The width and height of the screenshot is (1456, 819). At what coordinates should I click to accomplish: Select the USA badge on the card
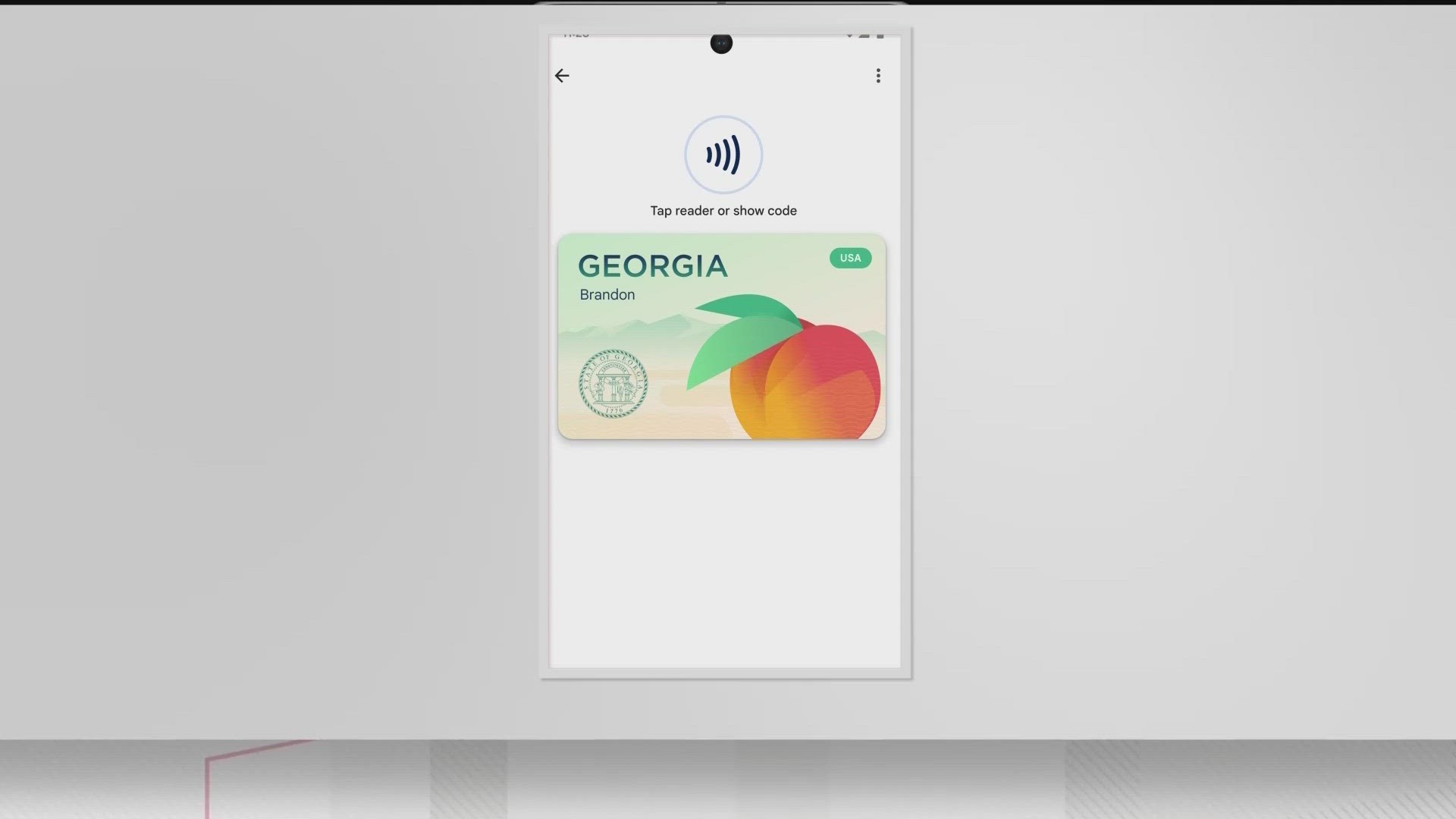(x=850, y=258)
